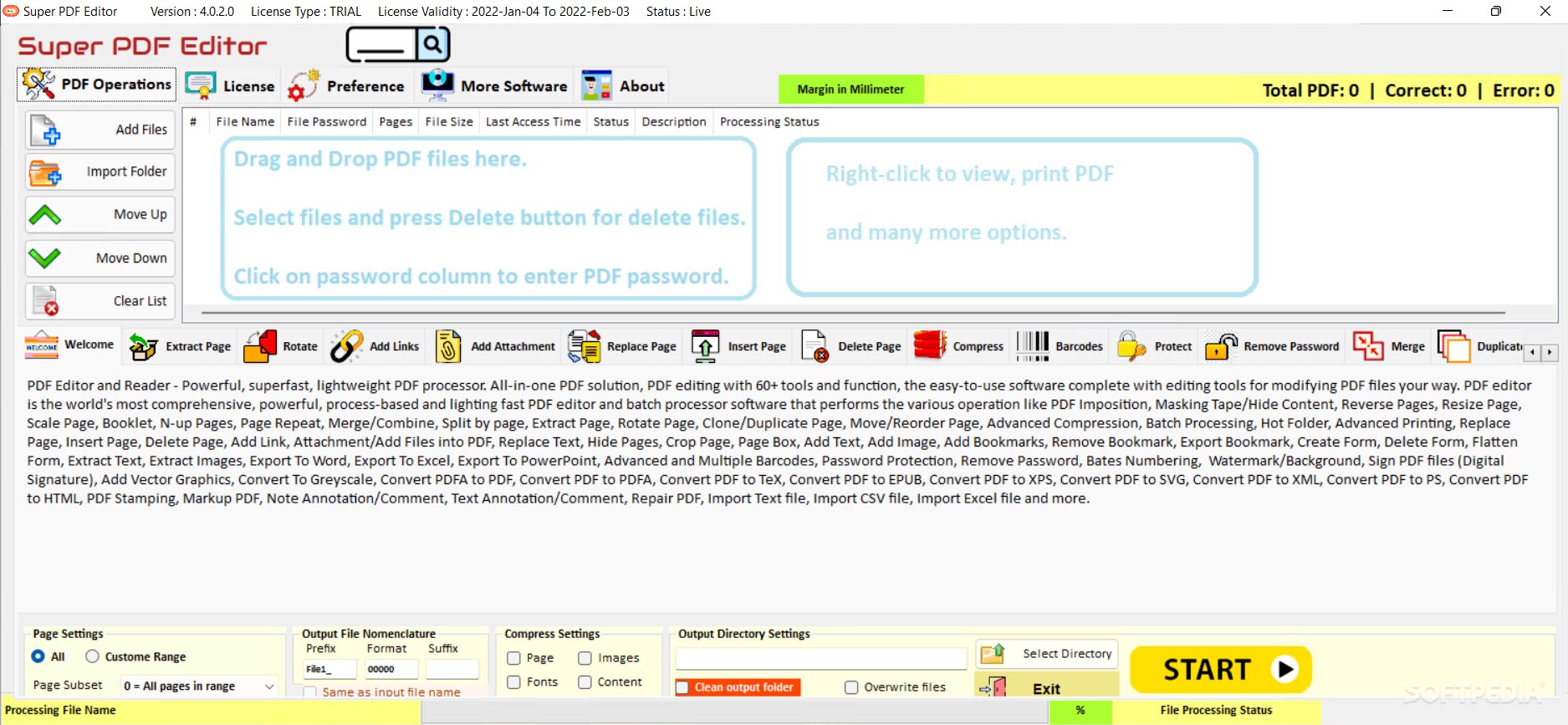This screenshot has height=725, width=1568.
Task: Click the Prefix input field
Action: [330, 669]
